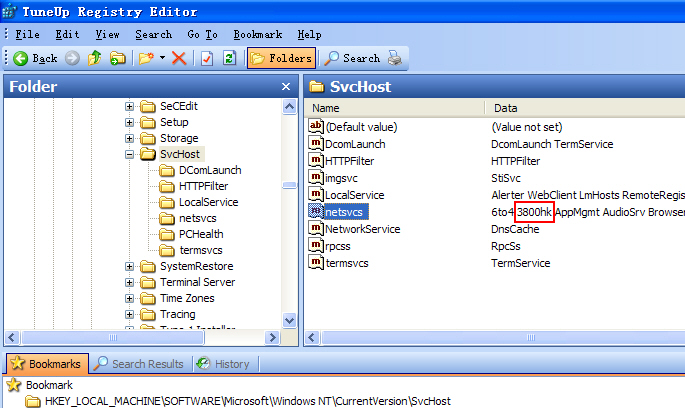Open the Go To menu
685x408 pixels.
point(202,35)
